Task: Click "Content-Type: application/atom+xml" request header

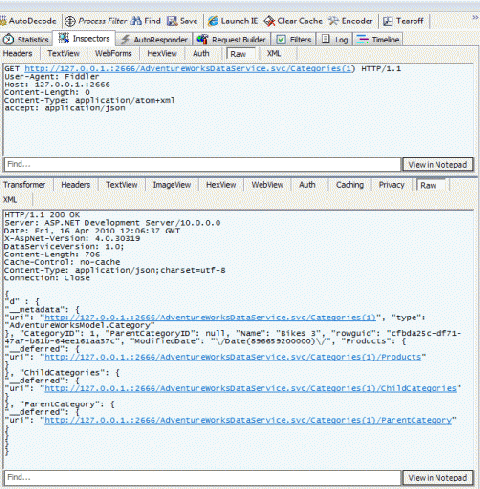Action: 89,100
